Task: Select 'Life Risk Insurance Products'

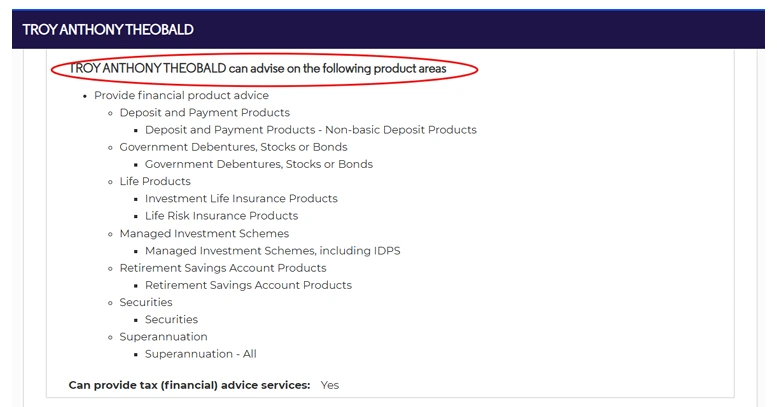Action: coord(222,216)
